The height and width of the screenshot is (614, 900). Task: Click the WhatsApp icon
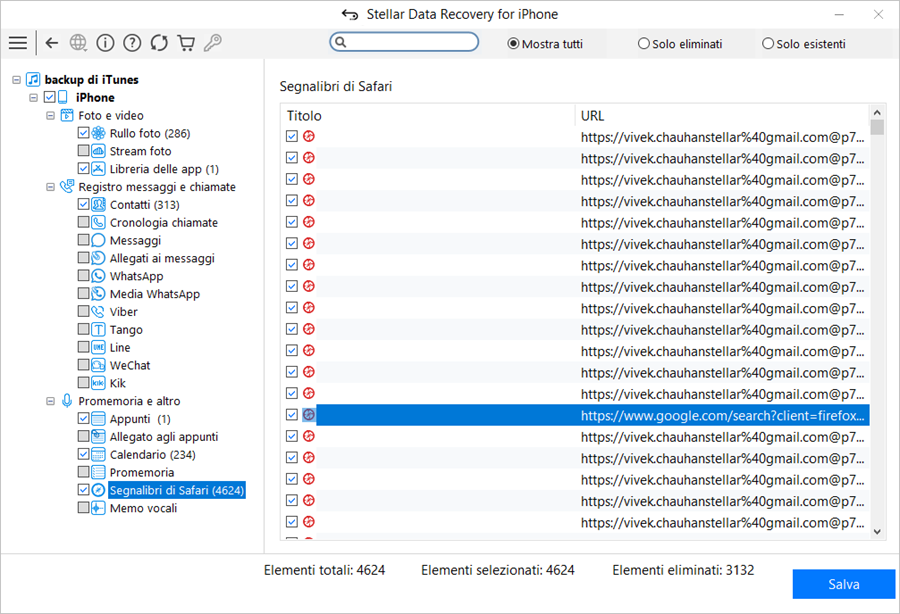coord(99,276)
